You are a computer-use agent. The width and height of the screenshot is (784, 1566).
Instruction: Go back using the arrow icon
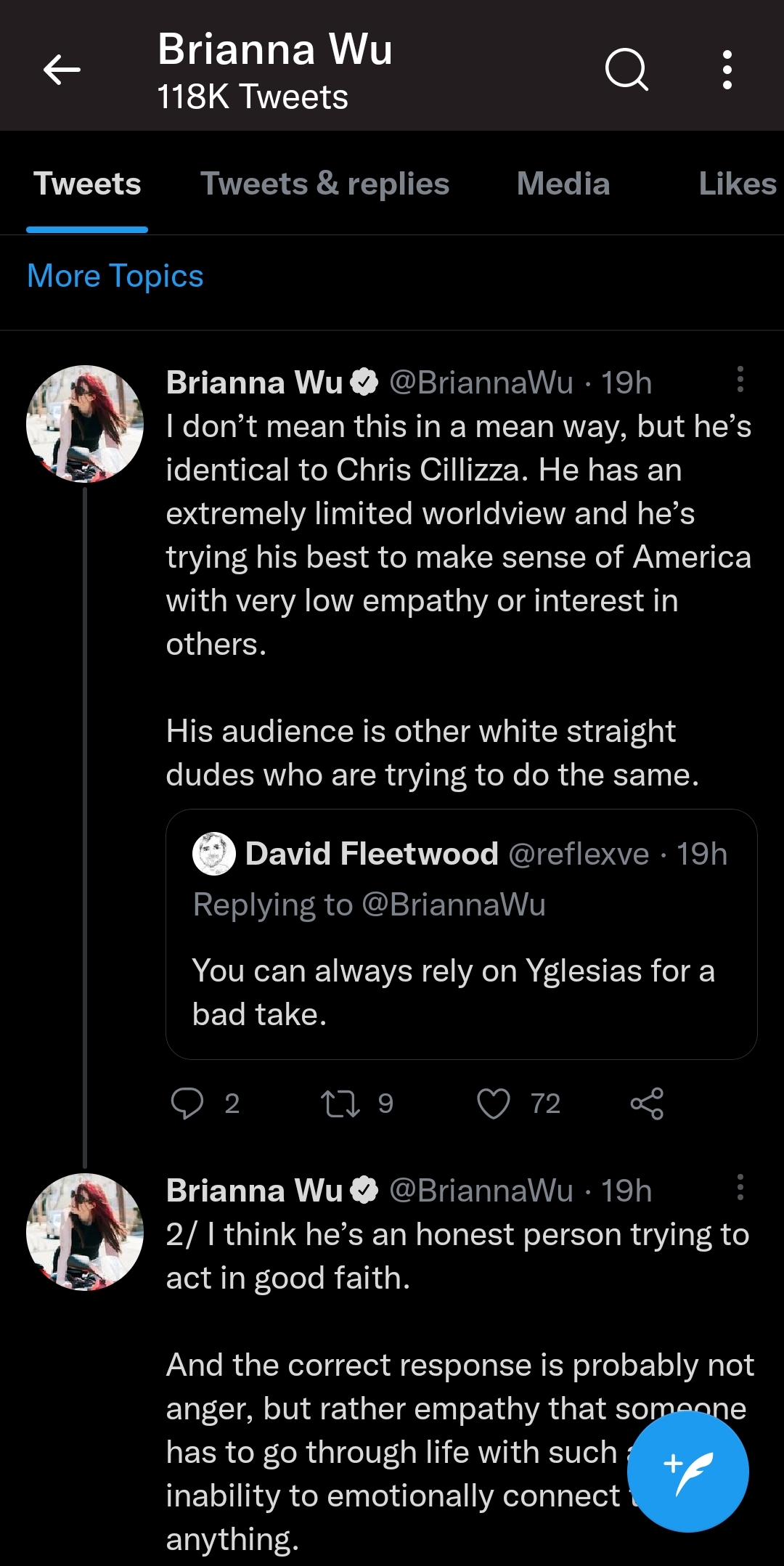[62, 70]
